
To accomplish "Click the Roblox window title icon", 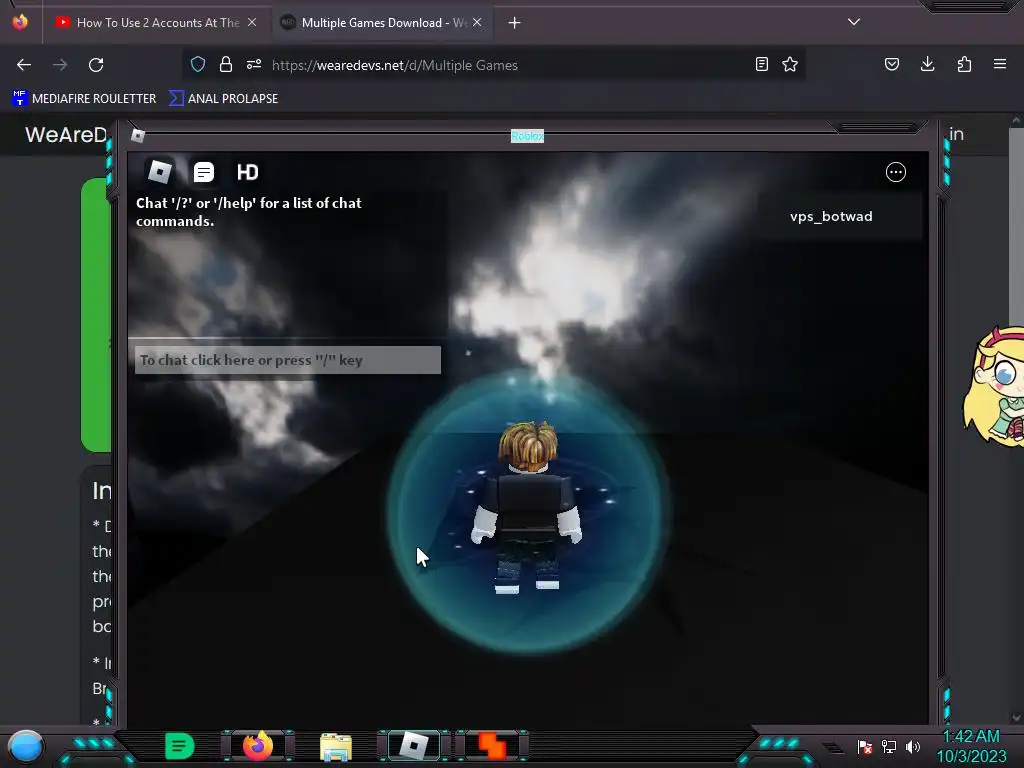I will [138, 136].
